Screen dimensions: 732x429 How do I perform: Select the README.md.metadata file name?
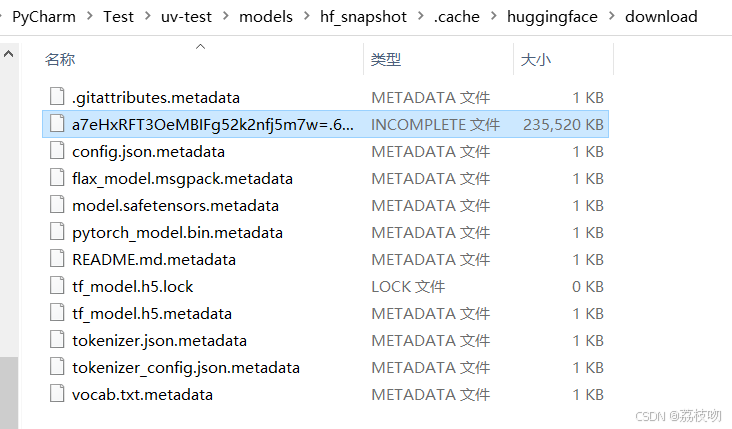click(x=154, y=260)
